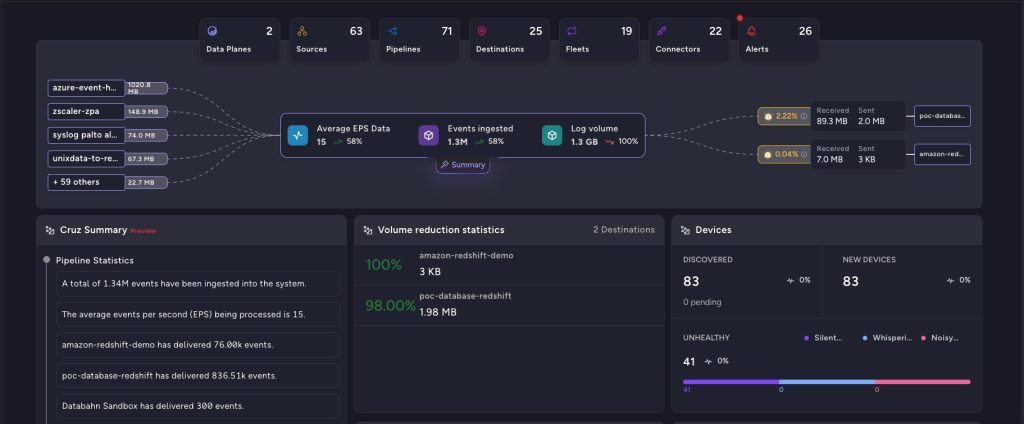This screenshot has height=424, width=1024.
Task: Click the Connectors plug icon
Action: tap(662, 31)
